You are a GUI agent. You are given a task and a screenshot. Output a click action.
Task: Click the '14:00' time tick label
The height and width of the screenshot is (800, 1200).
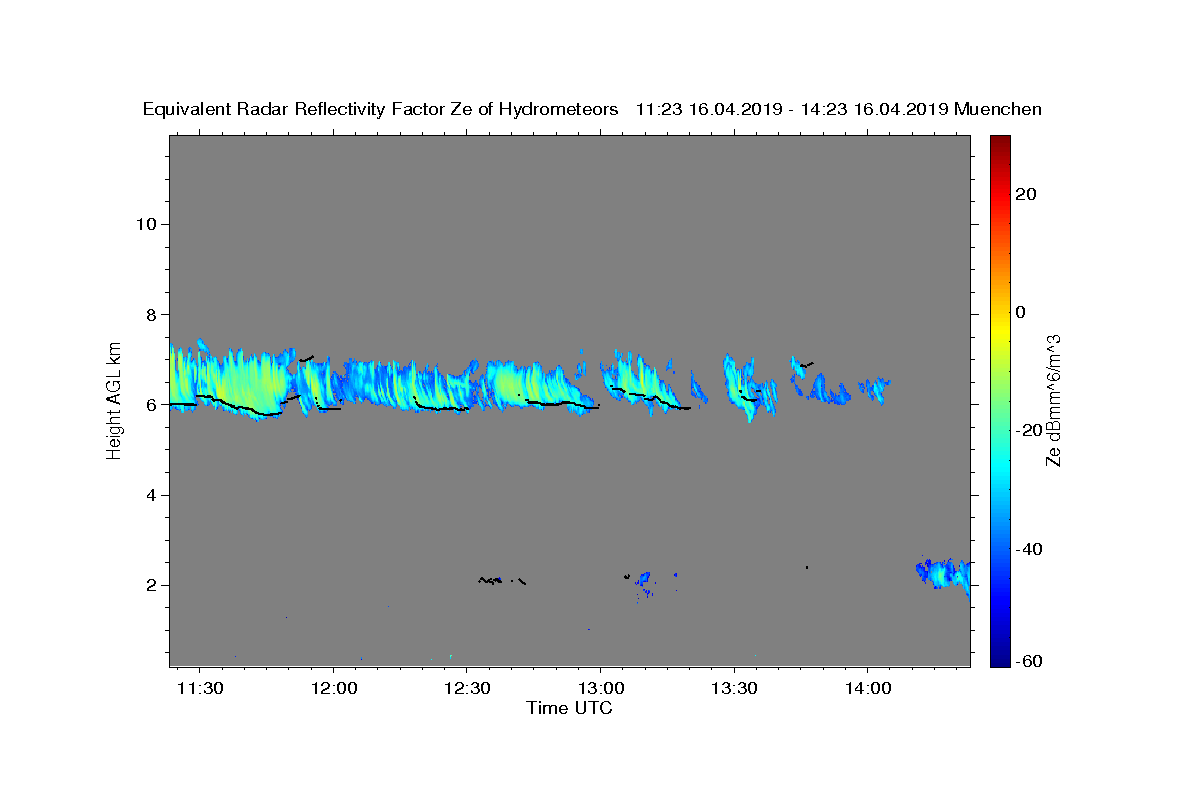(x=867, y=689)
